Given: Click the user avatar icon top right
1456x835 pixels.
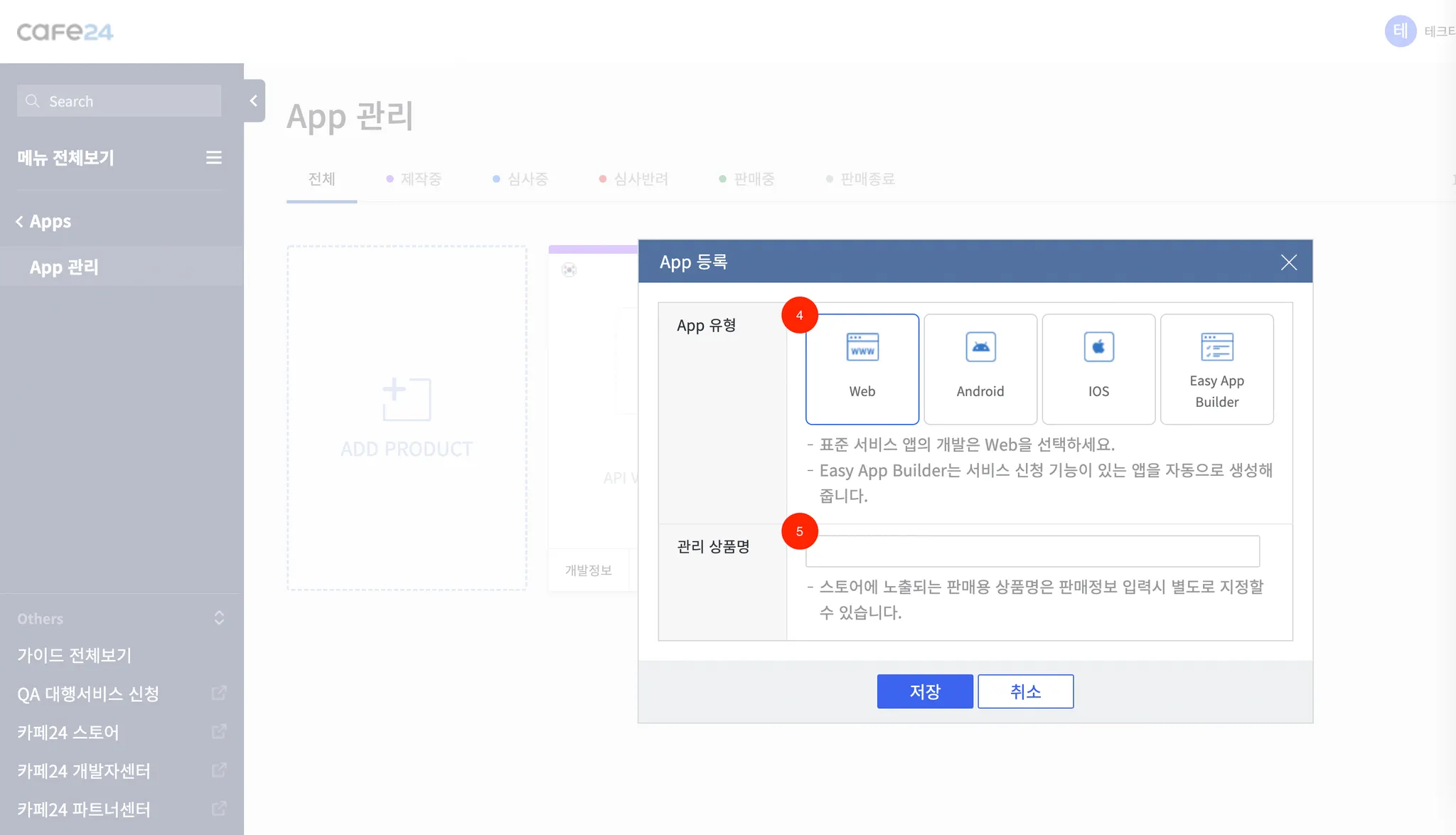Looking at the screenshot, I should click(1400, 31).
